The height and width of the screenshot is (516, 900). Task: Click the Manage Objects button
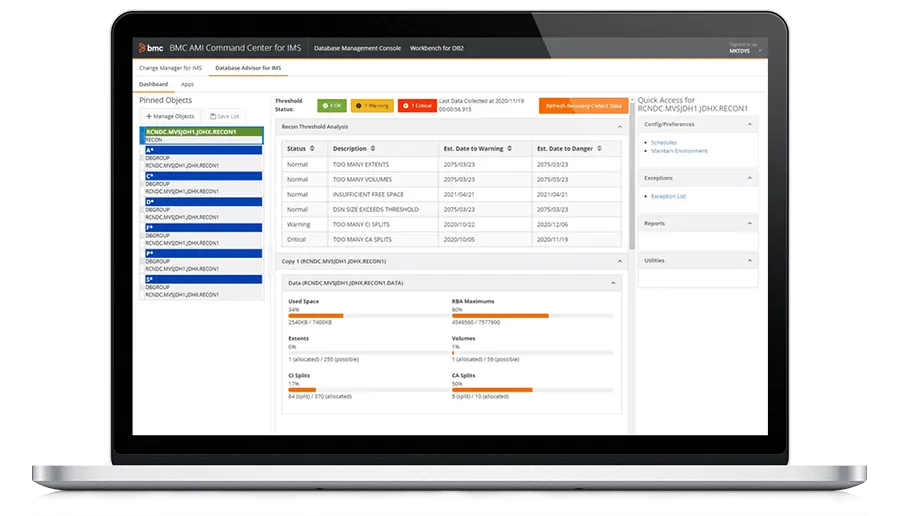coord(170,117)
